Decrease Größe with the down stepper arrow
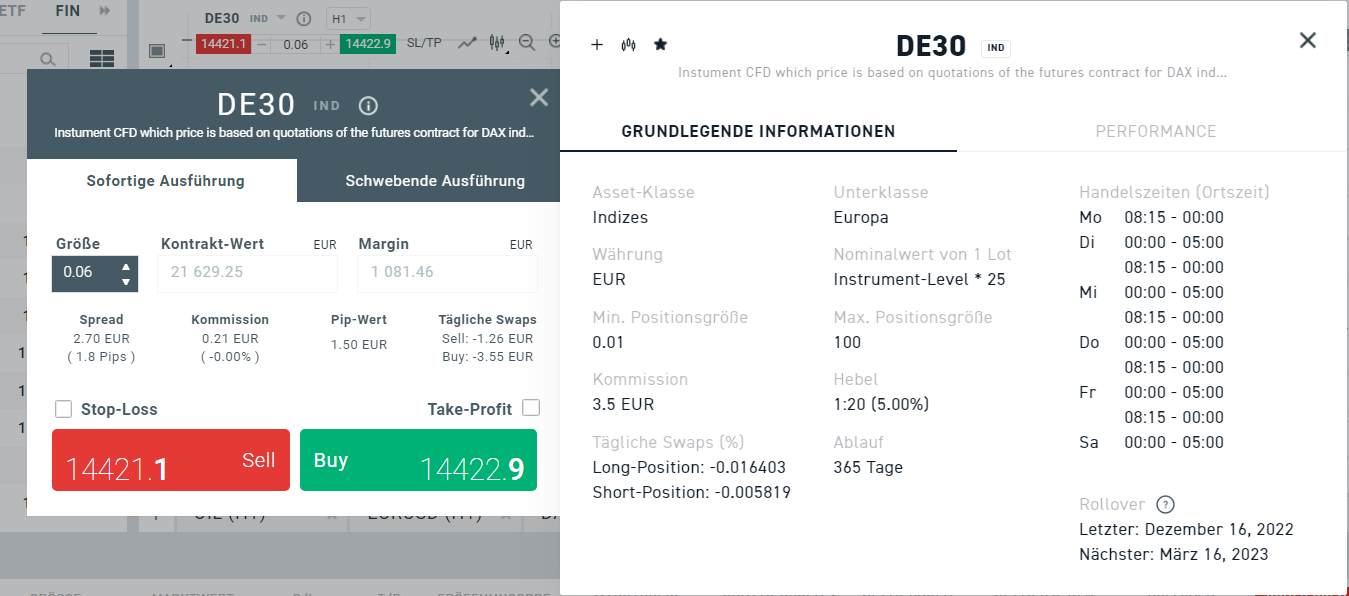This screenshot has height=596, width=1349. point(126,282)
